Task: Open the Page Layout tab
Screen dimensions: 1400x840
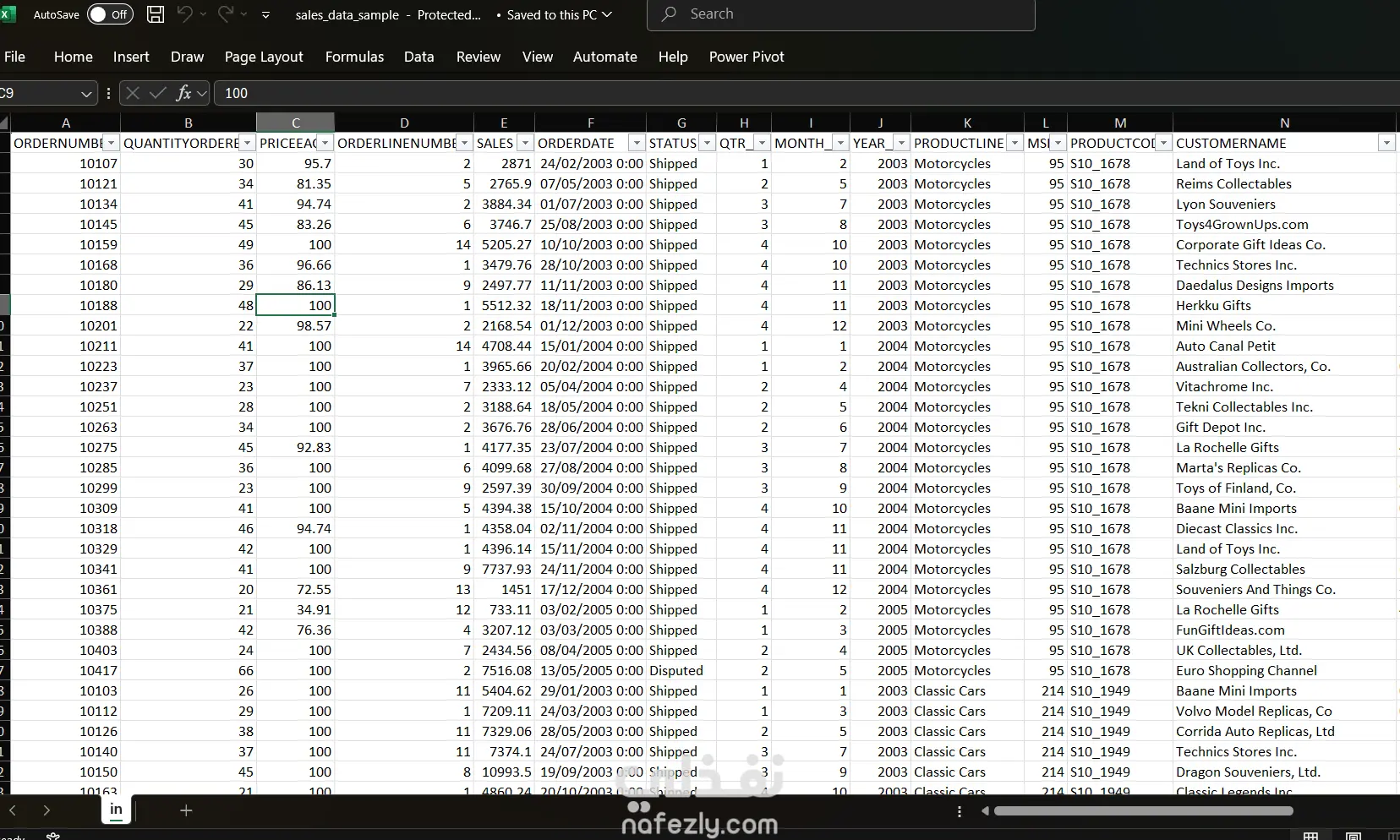Action: click(x=264, y=57)
